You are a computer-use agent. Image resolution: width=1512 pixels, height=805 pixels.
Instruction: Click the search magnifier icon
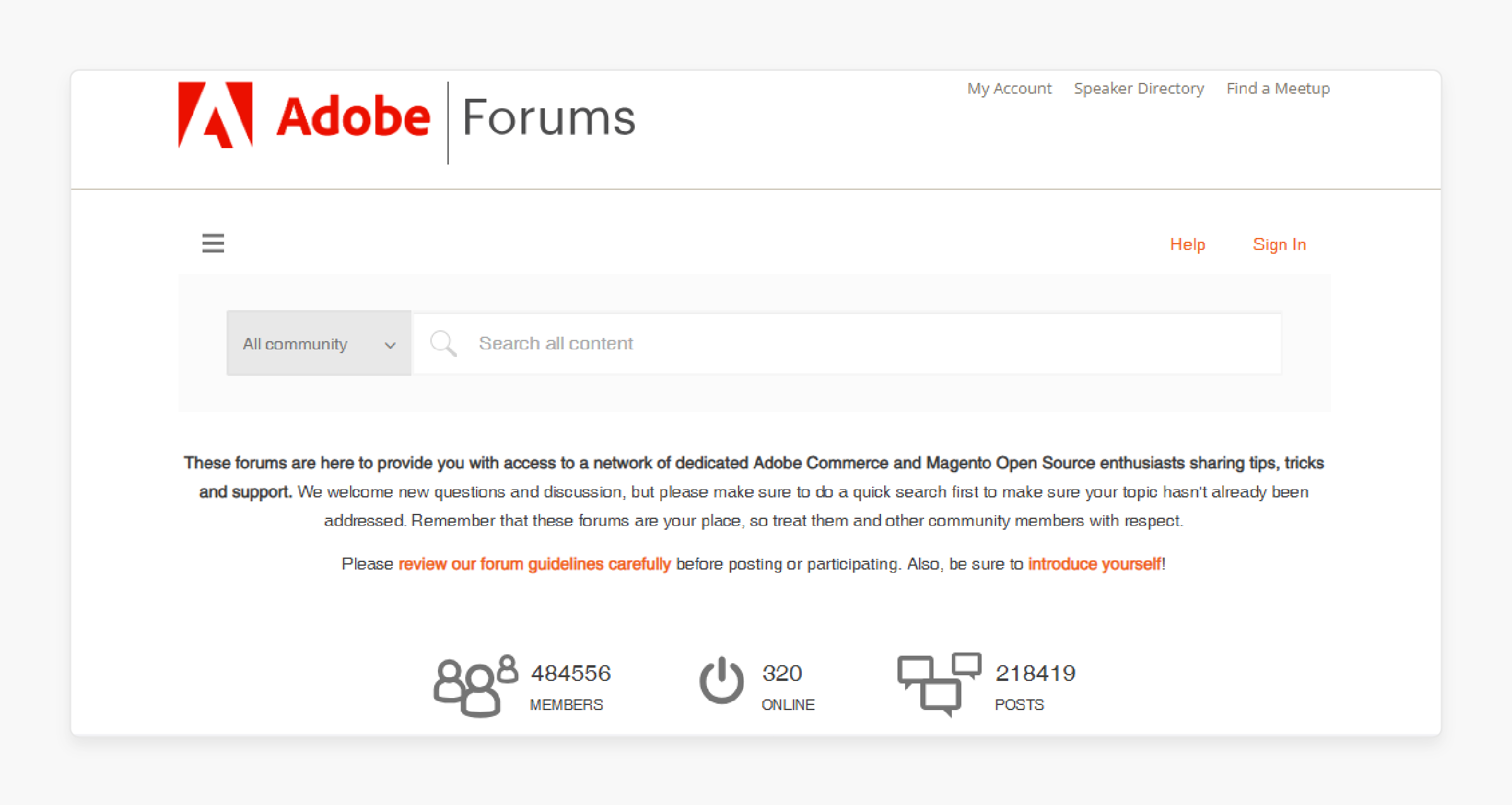443,343
